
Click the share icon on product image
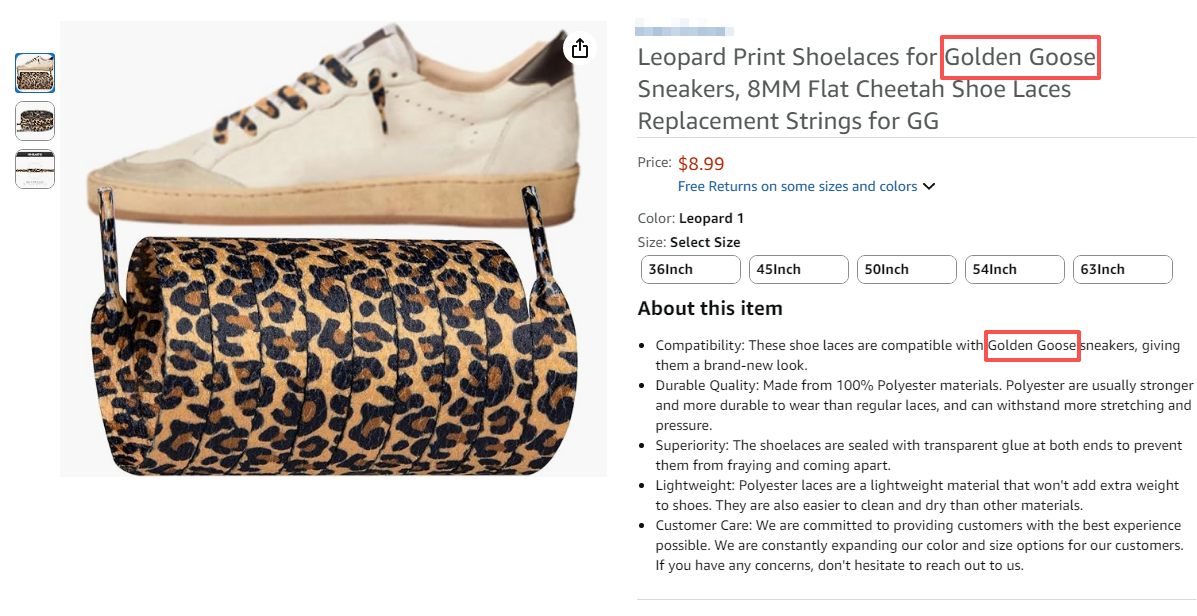[579, 48]
